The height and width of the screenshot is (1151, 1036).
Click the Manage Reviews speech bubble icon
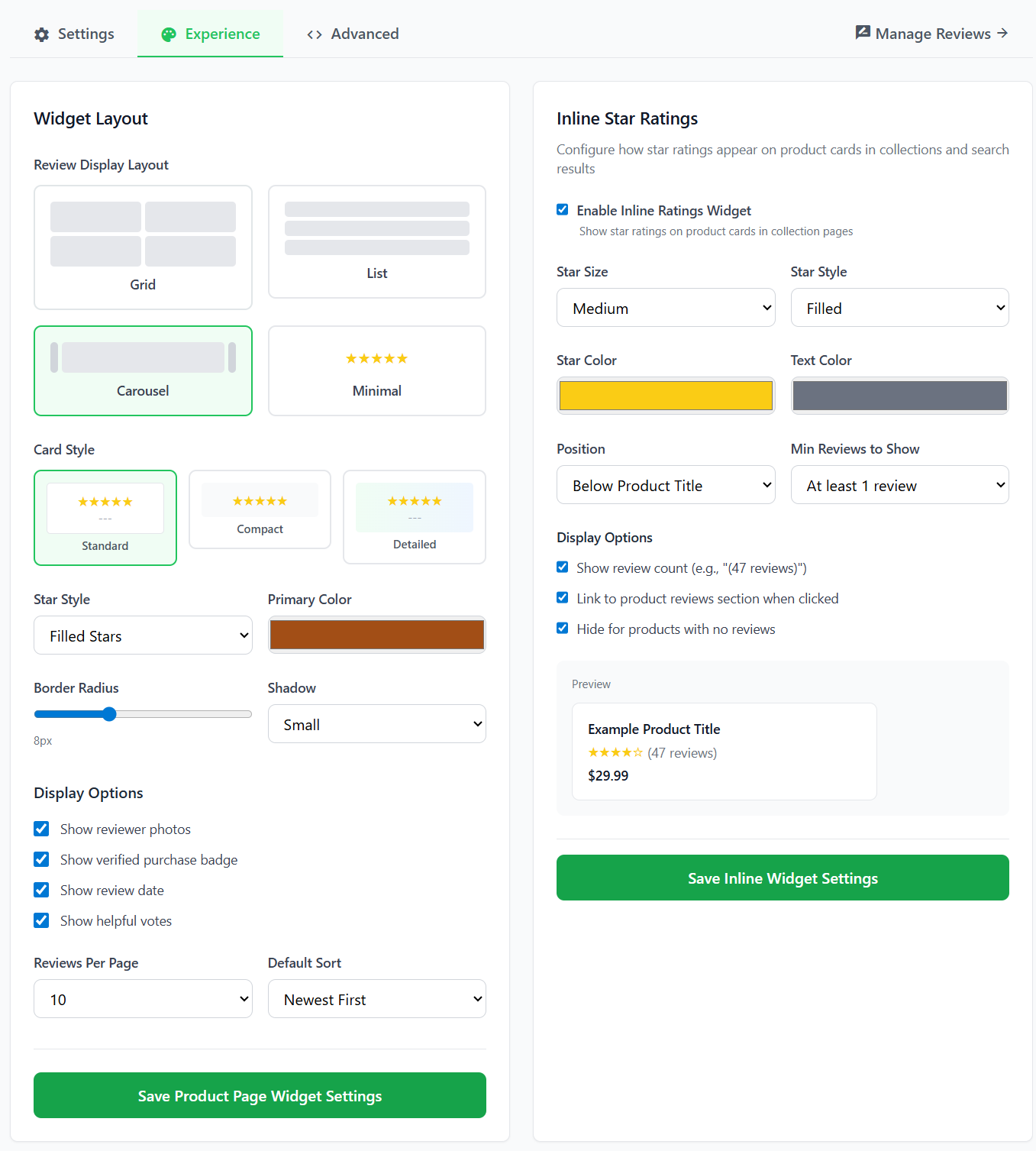[863, 33]
